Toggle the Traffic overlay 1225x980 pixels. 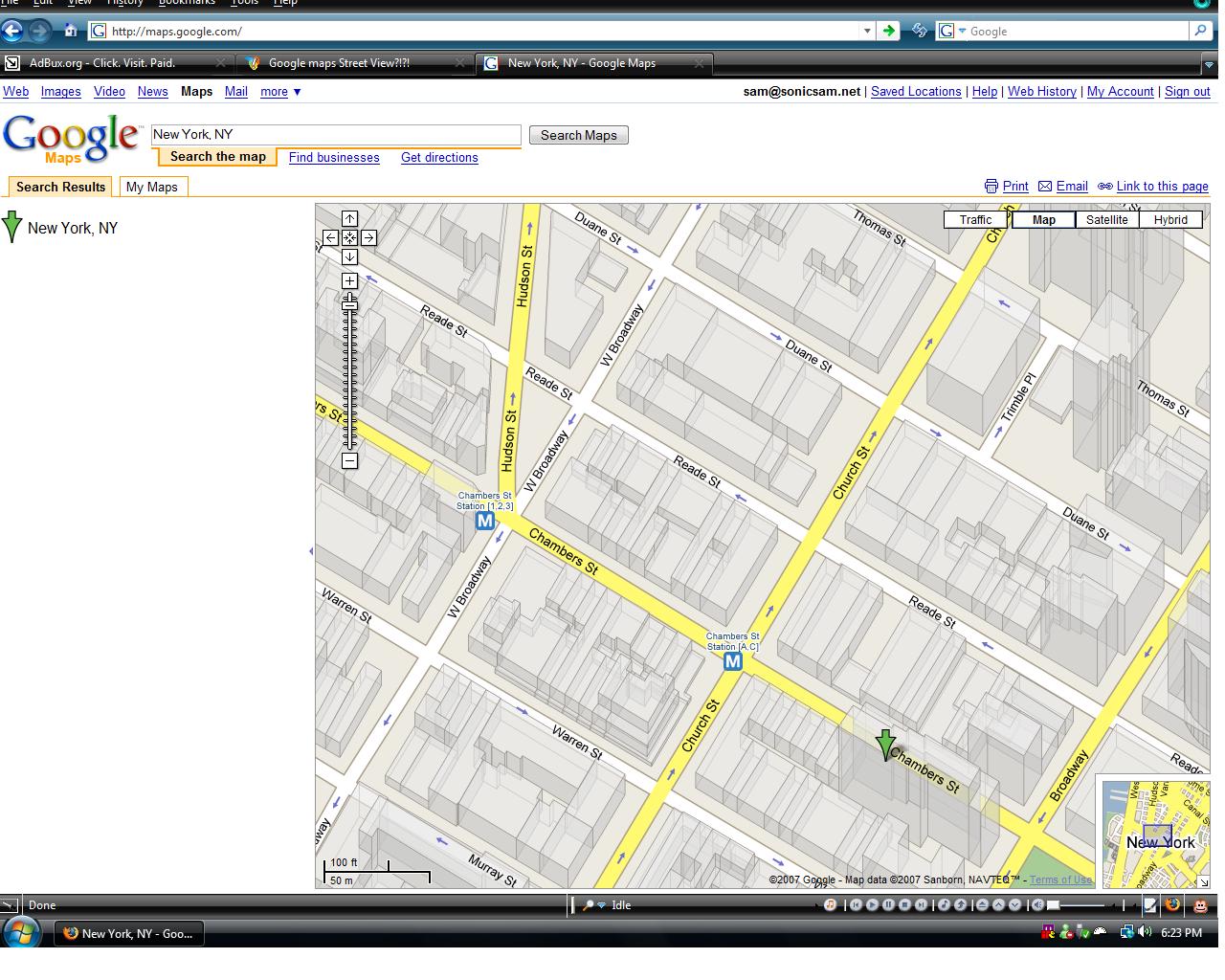[x=975, y=219]
